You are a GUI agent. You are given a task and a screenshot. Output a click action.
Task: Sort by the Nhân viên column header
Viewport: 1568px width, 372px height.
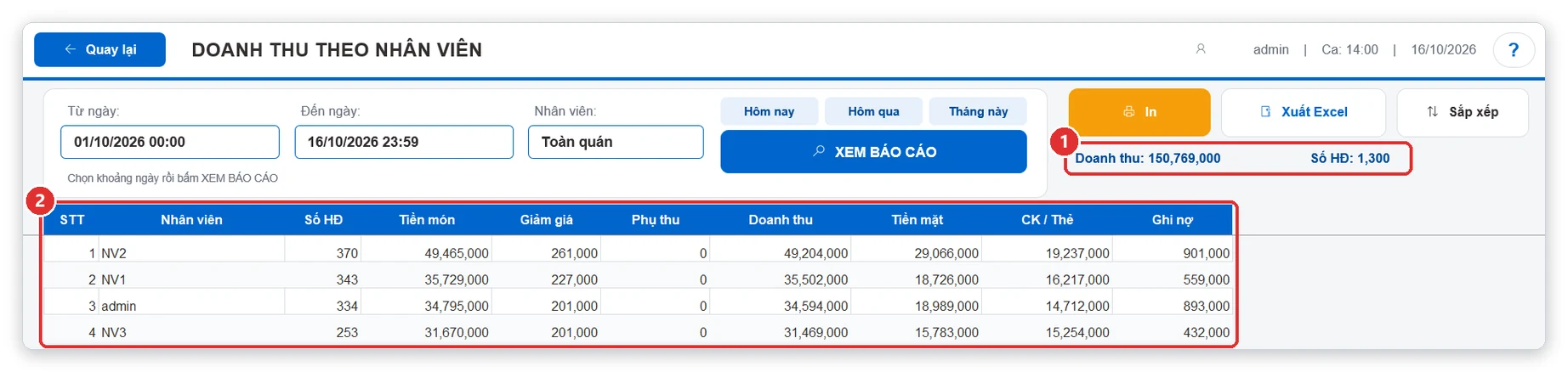191,220
